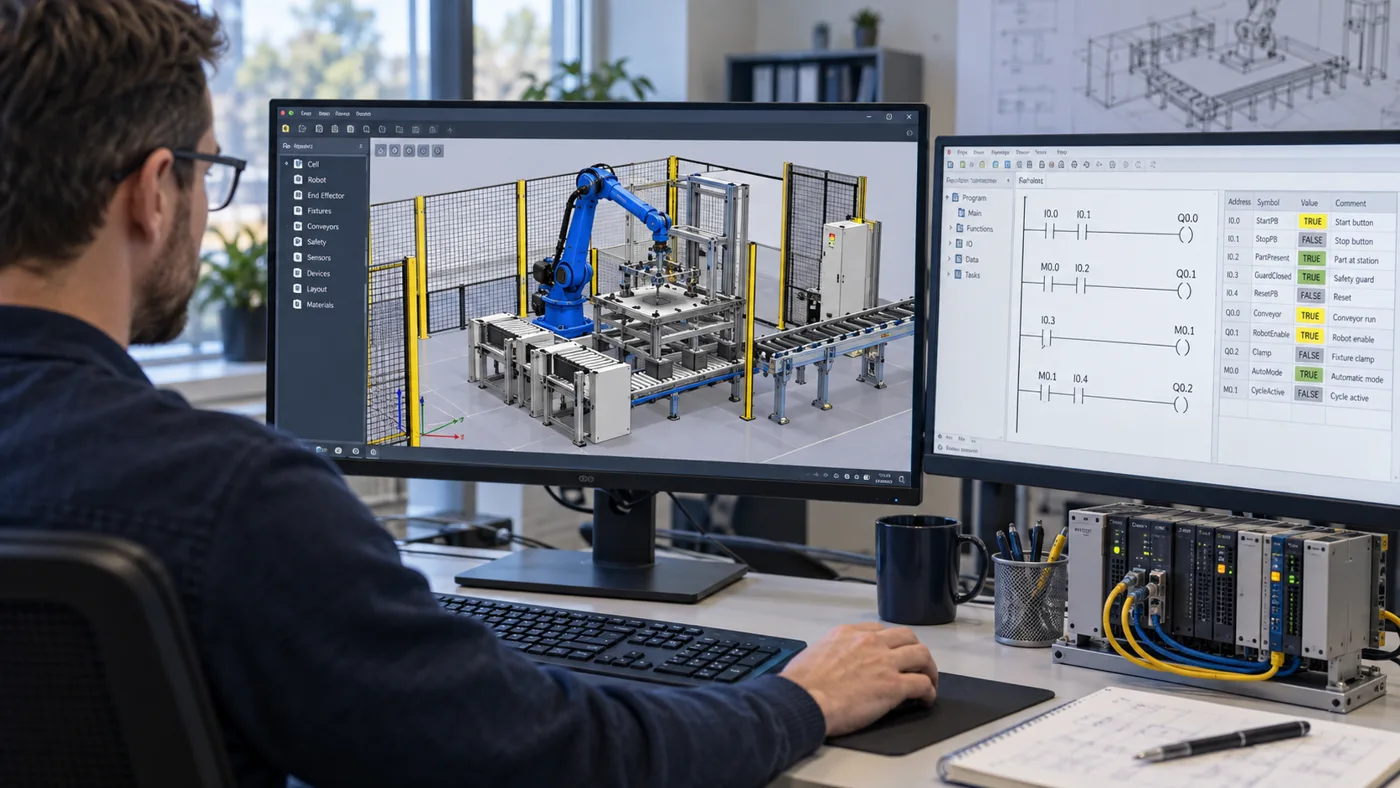
Task: Toggle the TRUE value of RobotEnable
Action: (x=1309, y=335)
